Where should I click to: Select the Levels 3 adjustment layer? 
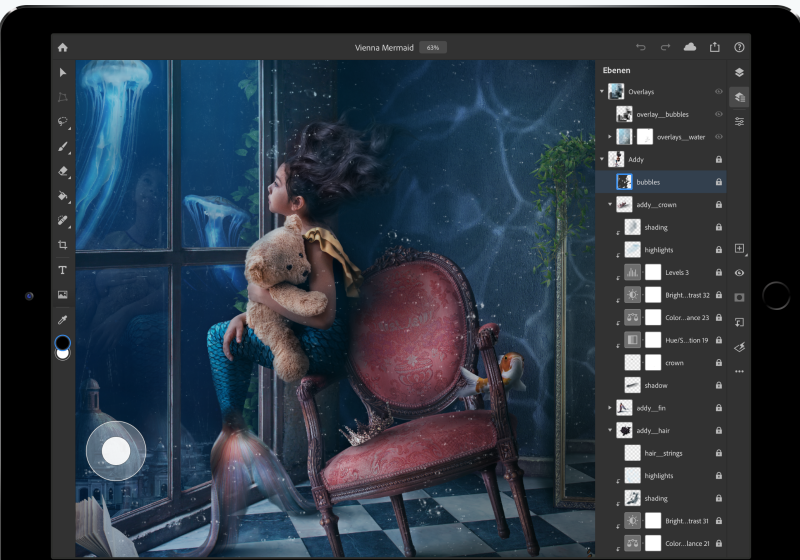pos(661,272)
